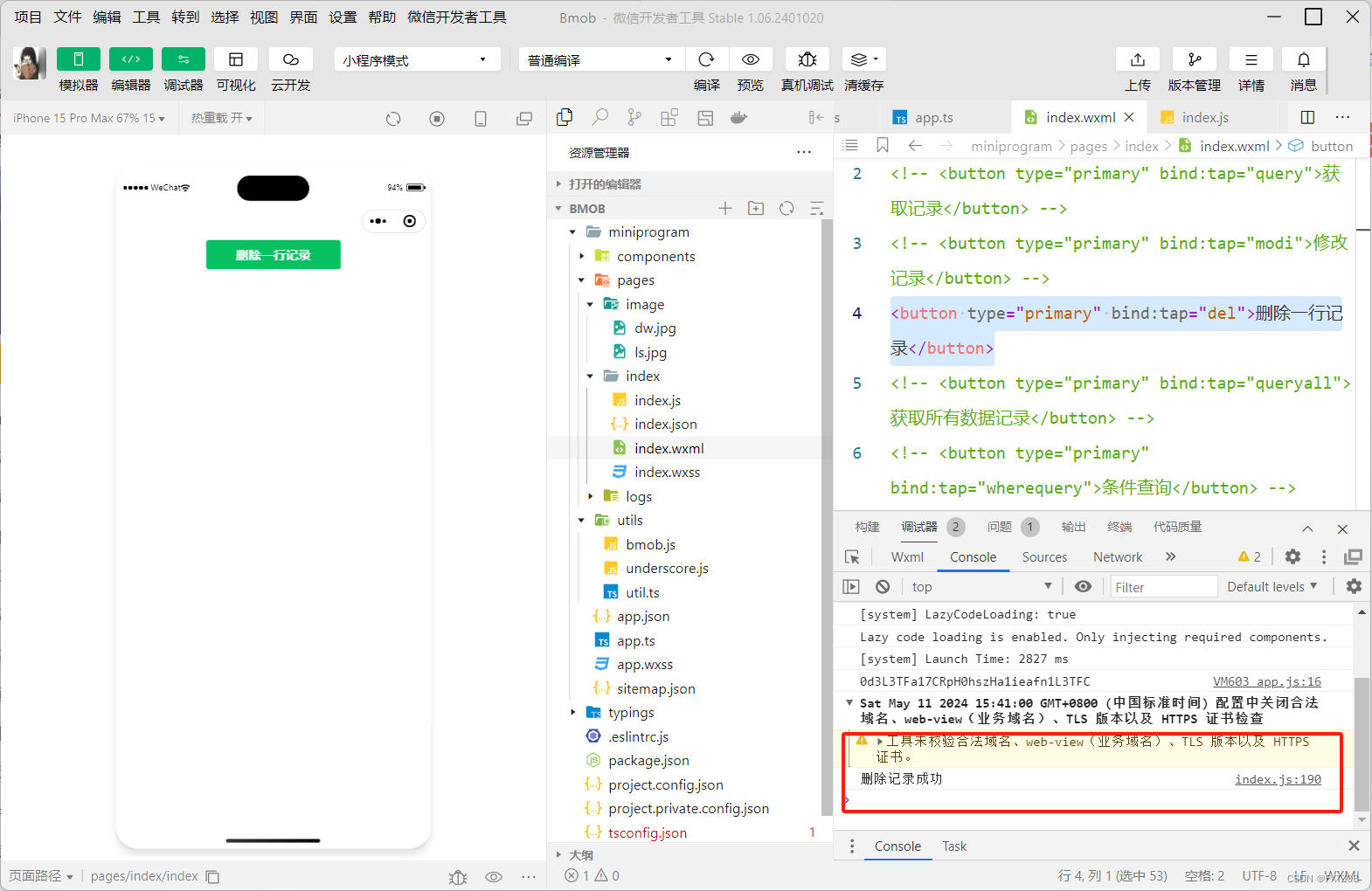Toggle the editor panel button
The image size is (1372, 891).
pos(131,59)
